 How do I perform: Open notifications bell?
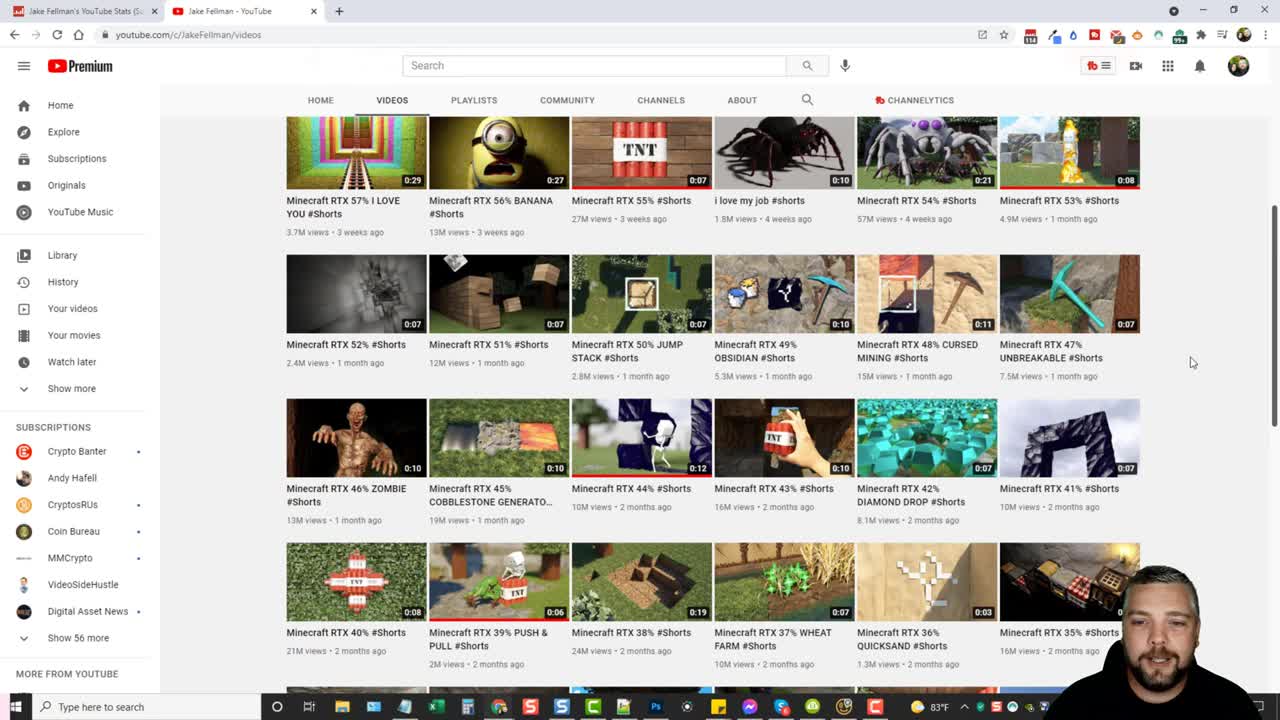1200,66
